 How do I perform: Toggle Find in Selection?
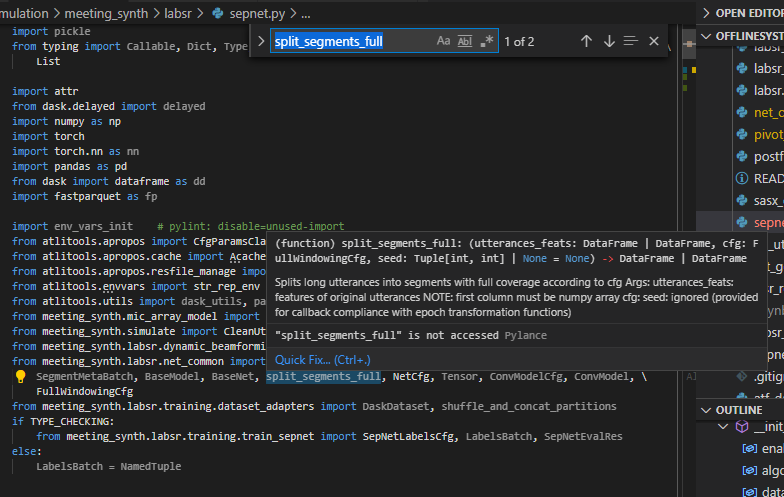[630, 41]
